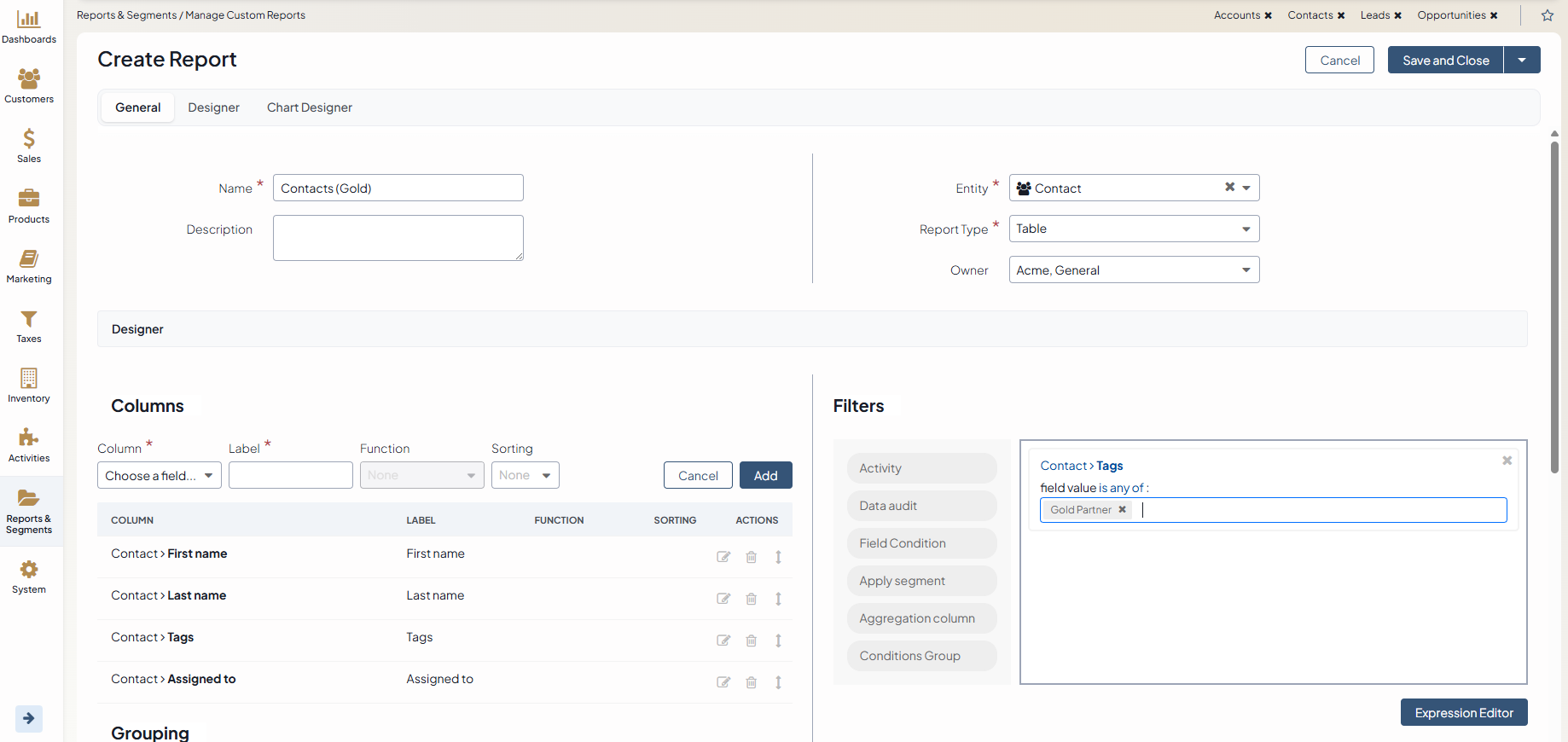
Task: Close the Contact Tags filter condition
Action: 1507,461
